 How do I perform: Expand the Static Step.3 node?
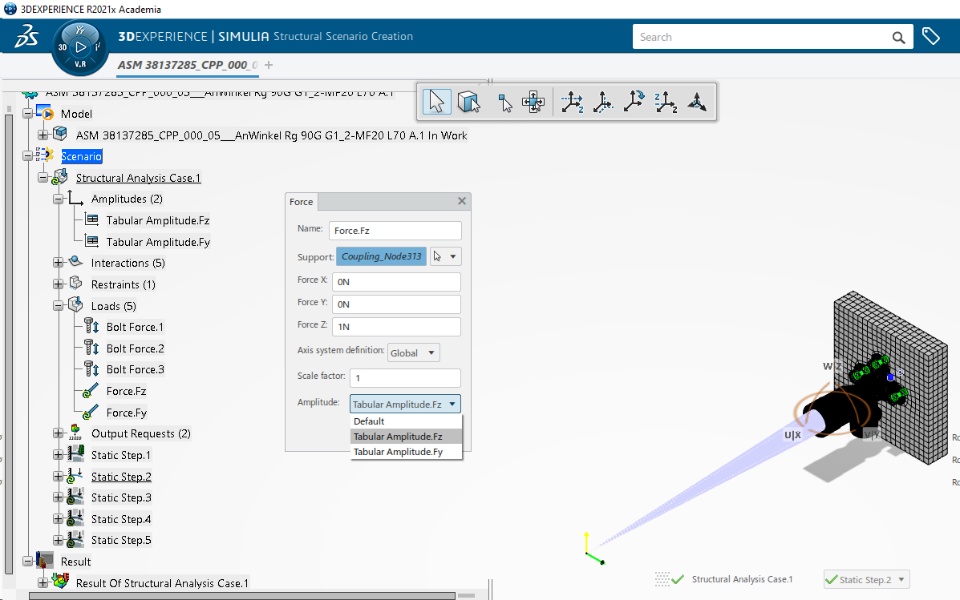(x=58, y=498)
